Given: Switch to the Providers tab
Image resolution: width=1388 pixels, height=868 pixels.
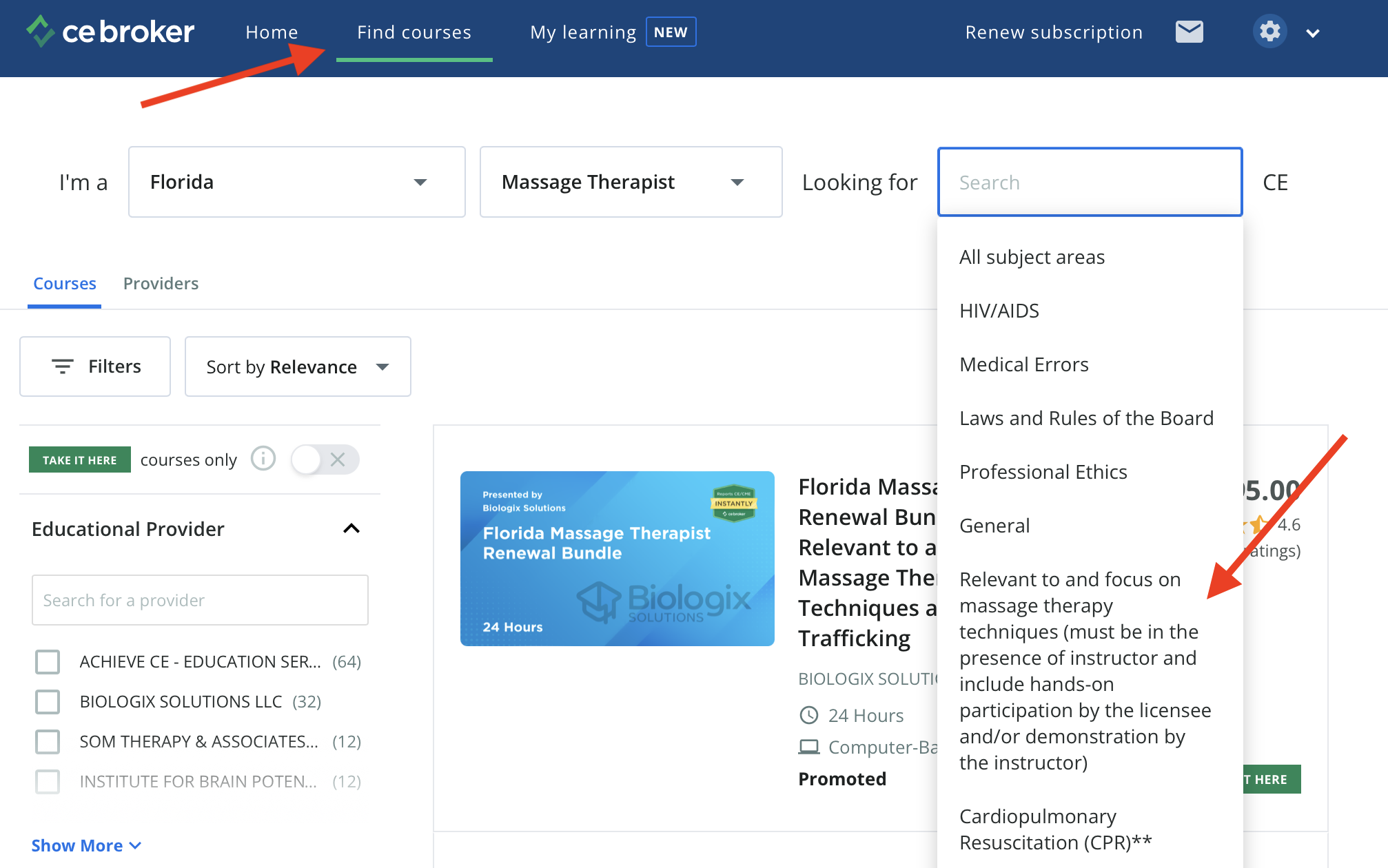Looking at the screenshot, I should (161, 284).
